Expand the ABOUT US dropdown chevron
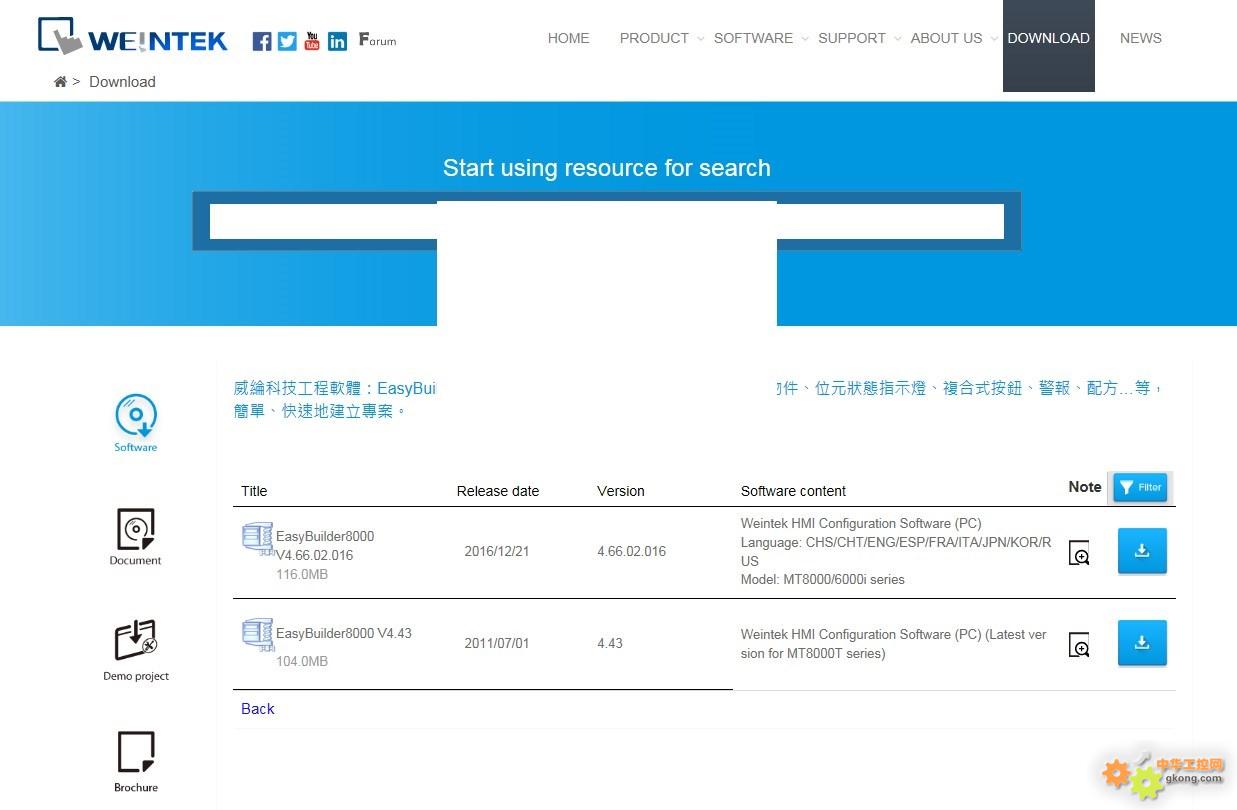This screenshot has height=810, width=1237. pyautogui.click(x=993, y=39)
